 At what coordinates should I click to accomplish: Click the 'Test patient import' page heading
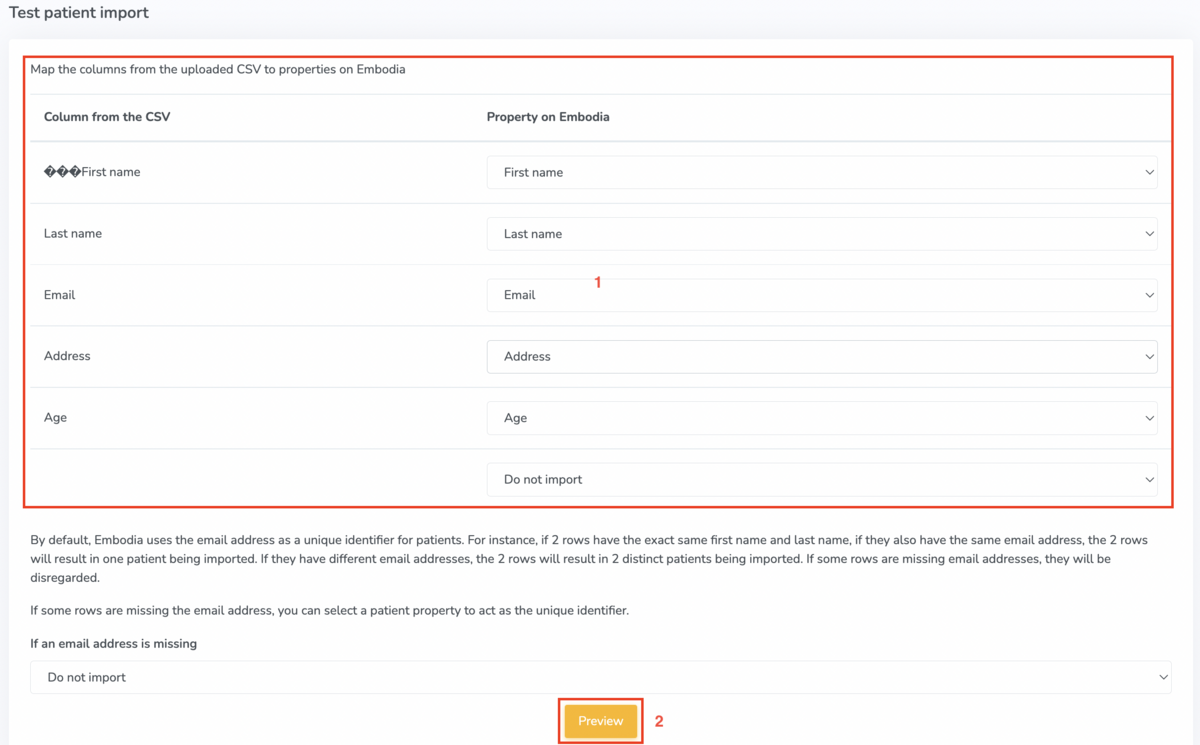coord(79,13)
